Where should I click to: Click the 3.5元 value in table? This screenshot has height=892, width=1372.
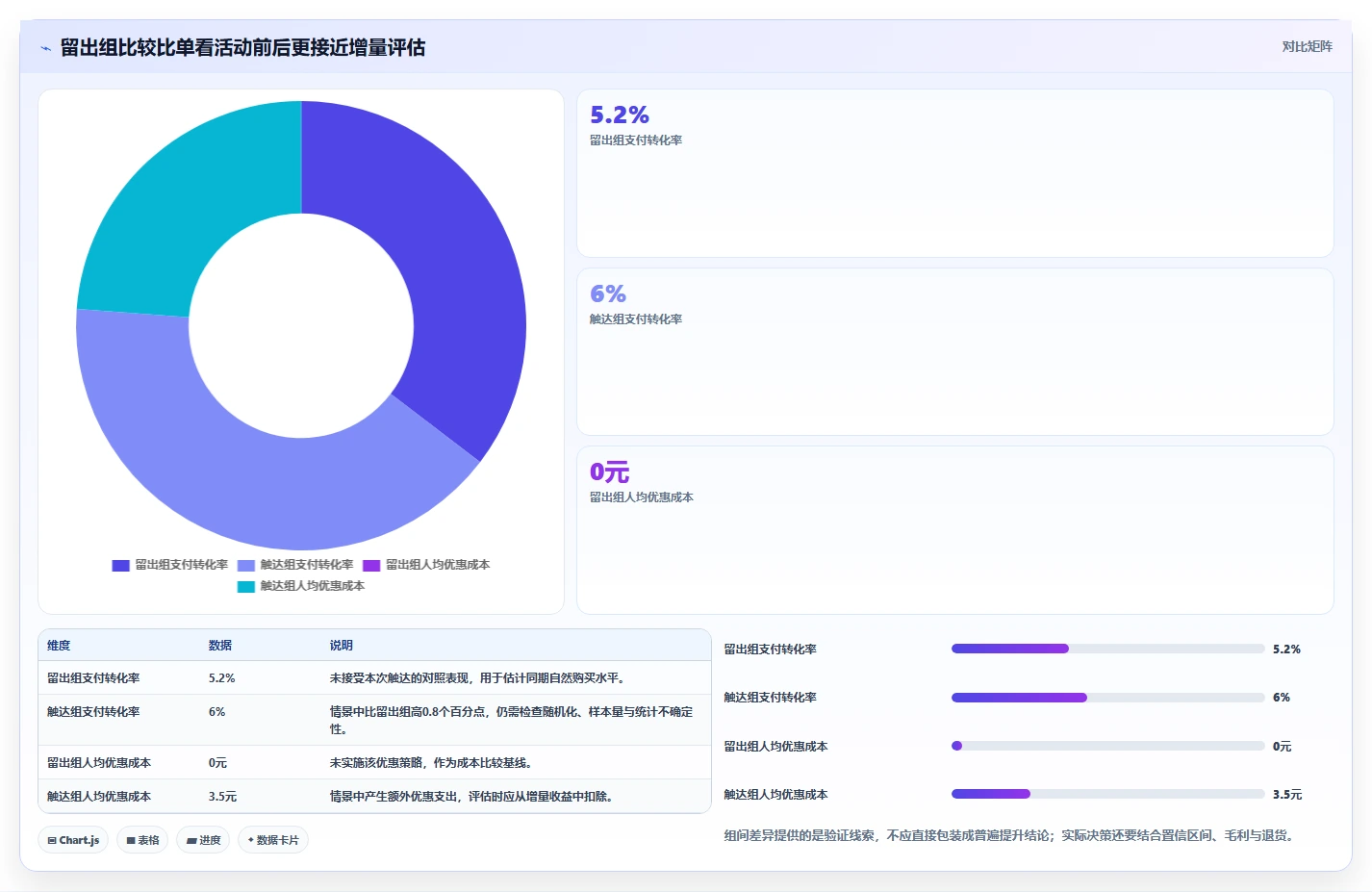pos(222,797)
